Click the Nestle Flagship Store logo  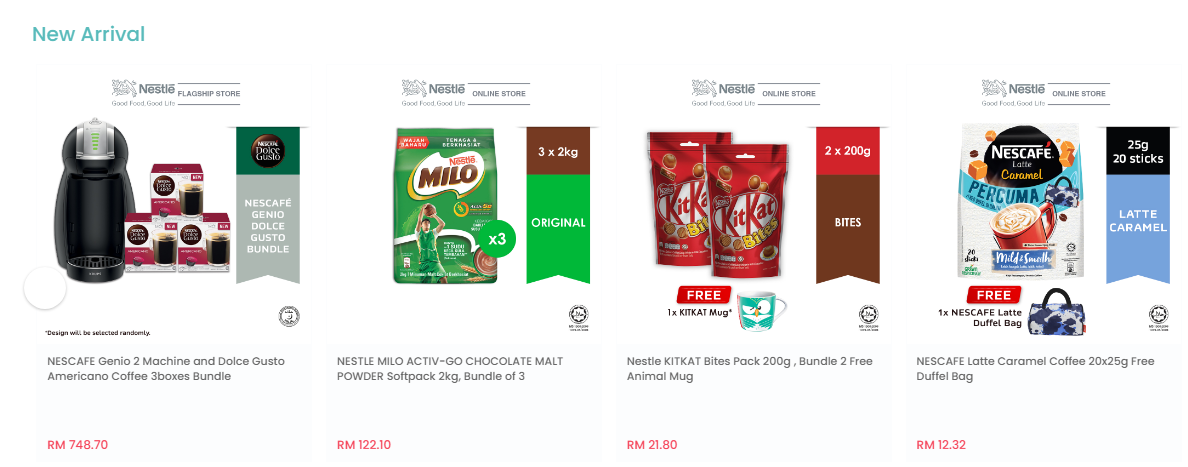click(176, 92)
